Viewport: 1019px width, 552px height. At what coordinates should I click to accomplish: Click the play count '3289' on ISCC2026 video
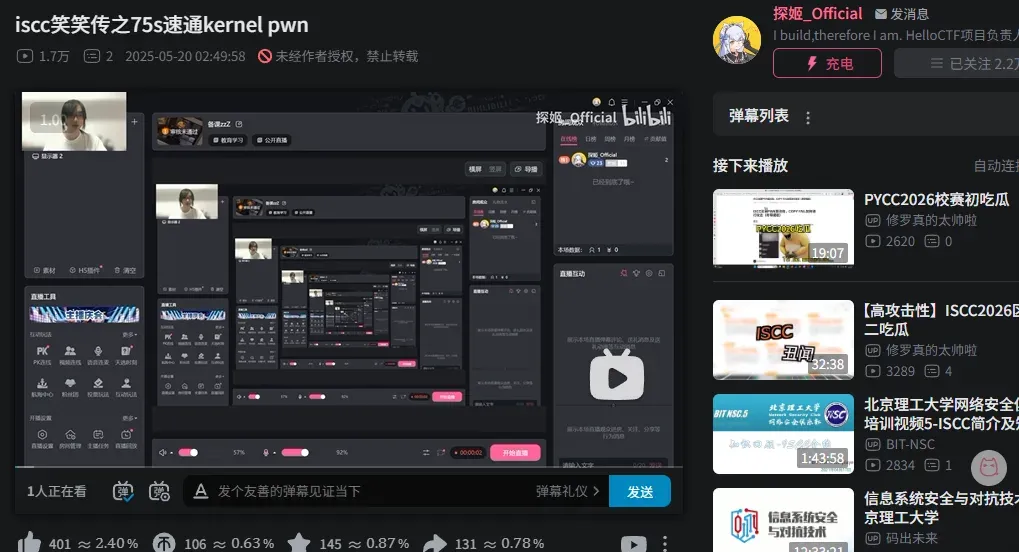point(900,371)
